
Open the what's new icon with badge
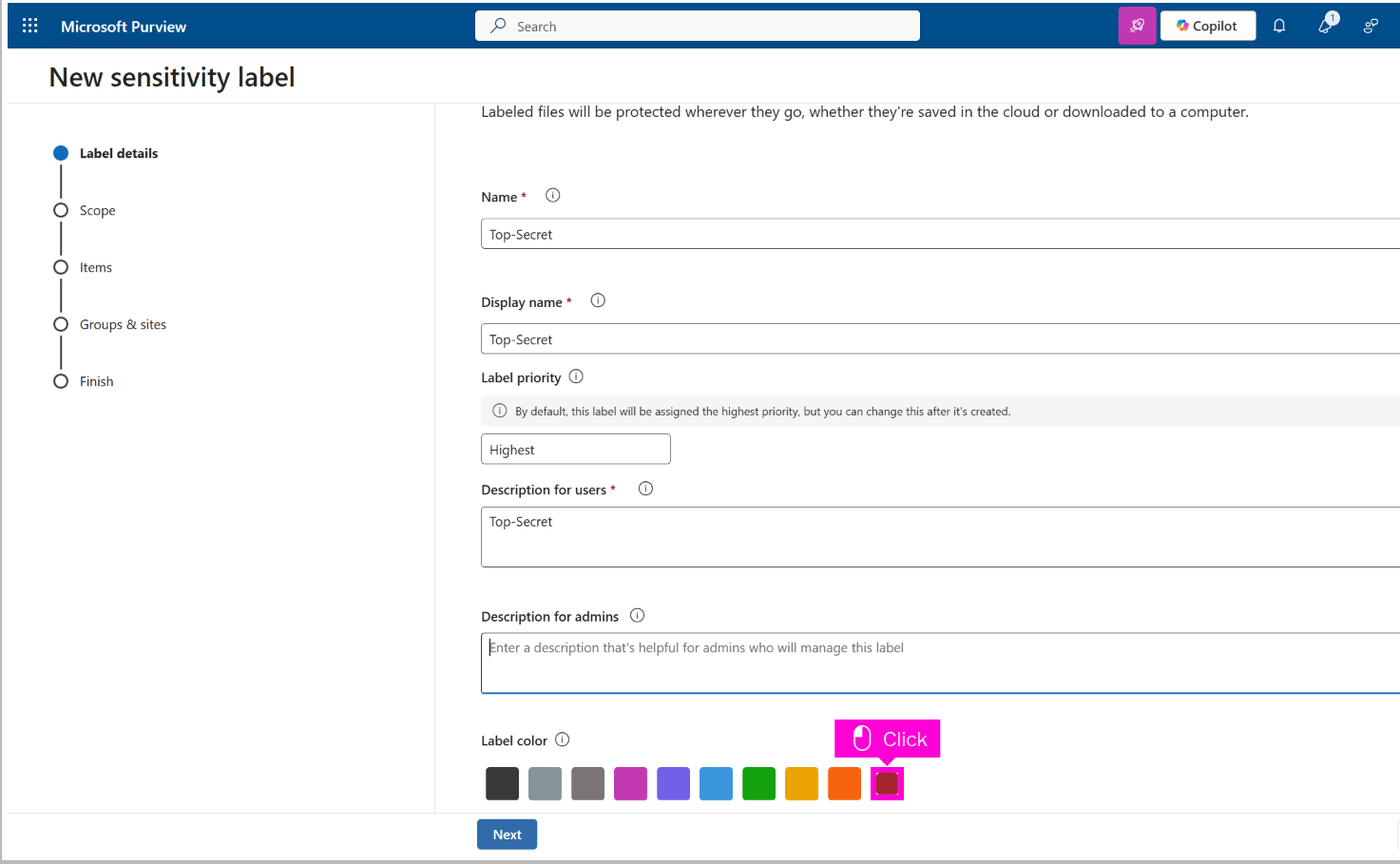[x=1326, y=25]
